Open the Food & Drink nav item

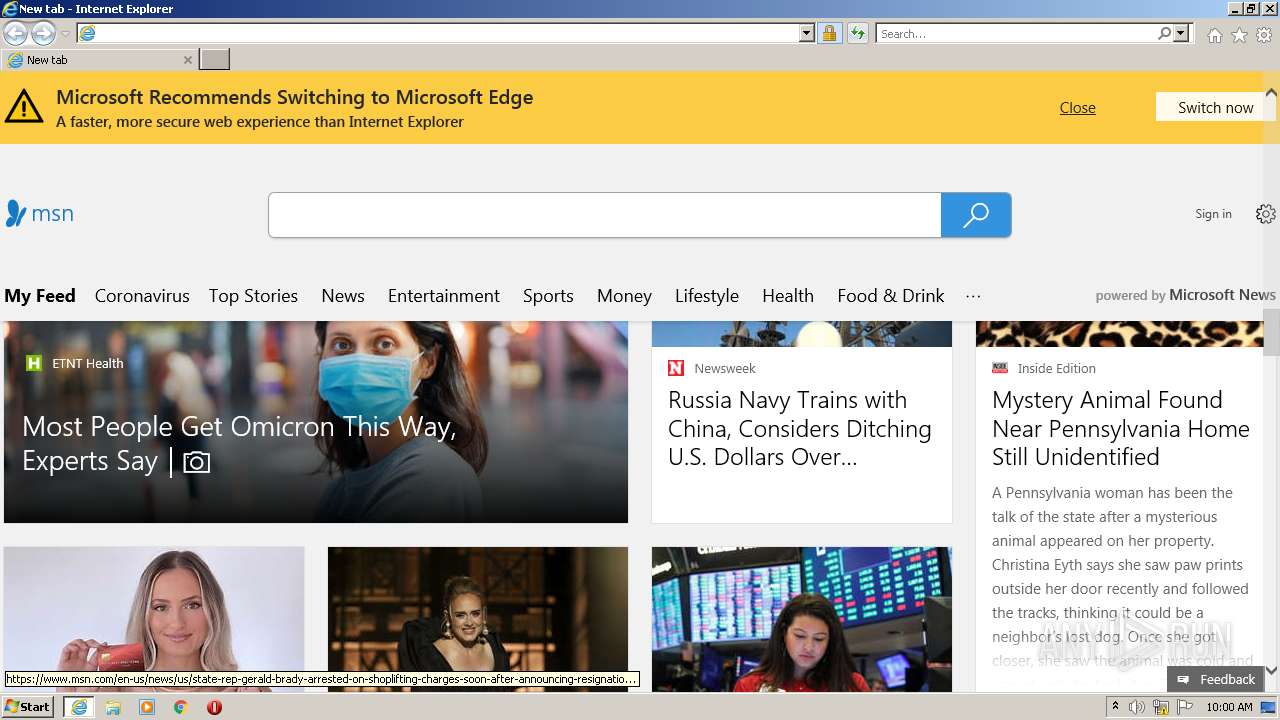891,296
